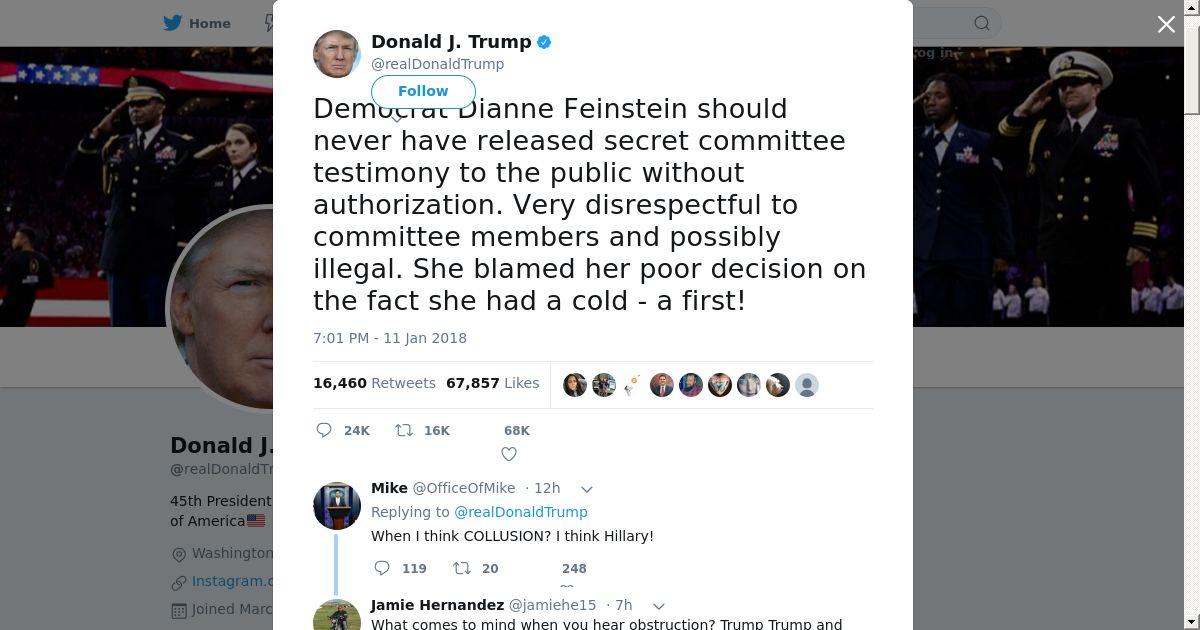Image resolution: width=1200 pixels, height=630 pixels.
Task: Click the verified badge next to Donald J. Trump
Action: pos(544,42)
